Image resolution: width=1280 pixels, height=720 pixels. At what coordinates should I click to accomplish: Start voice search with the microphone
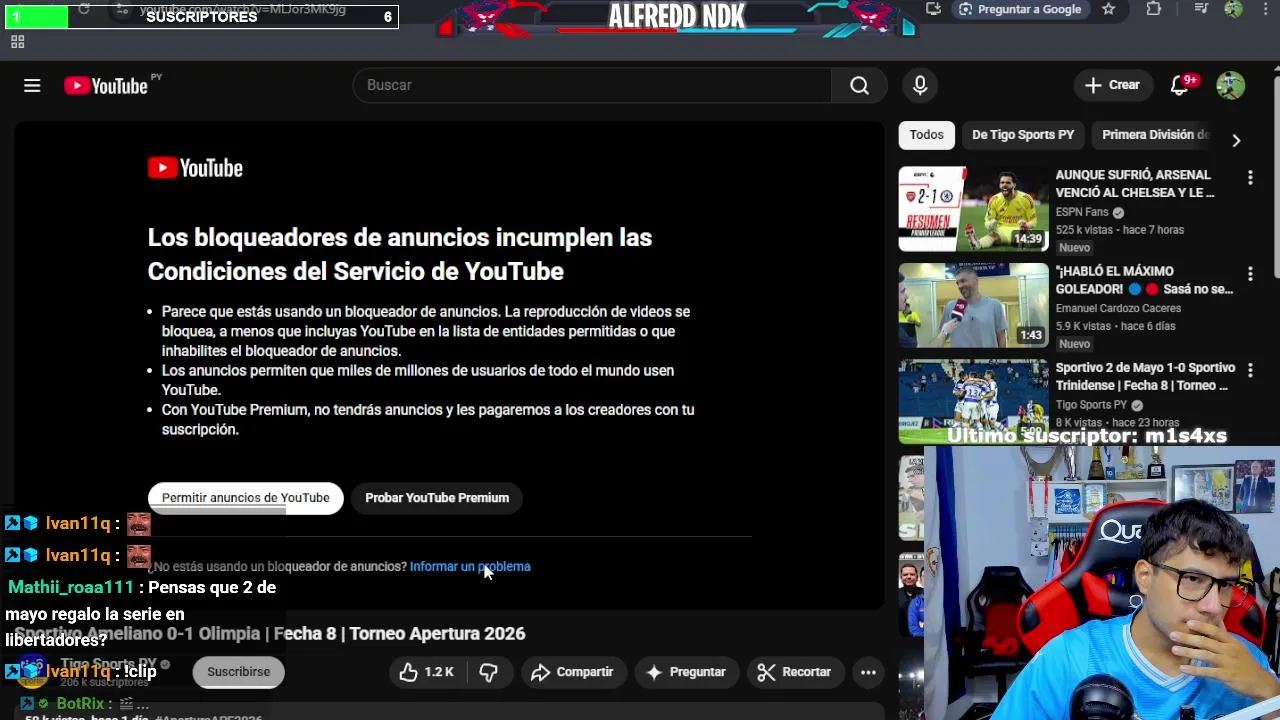pyautogui.click(x=920, y=85)
